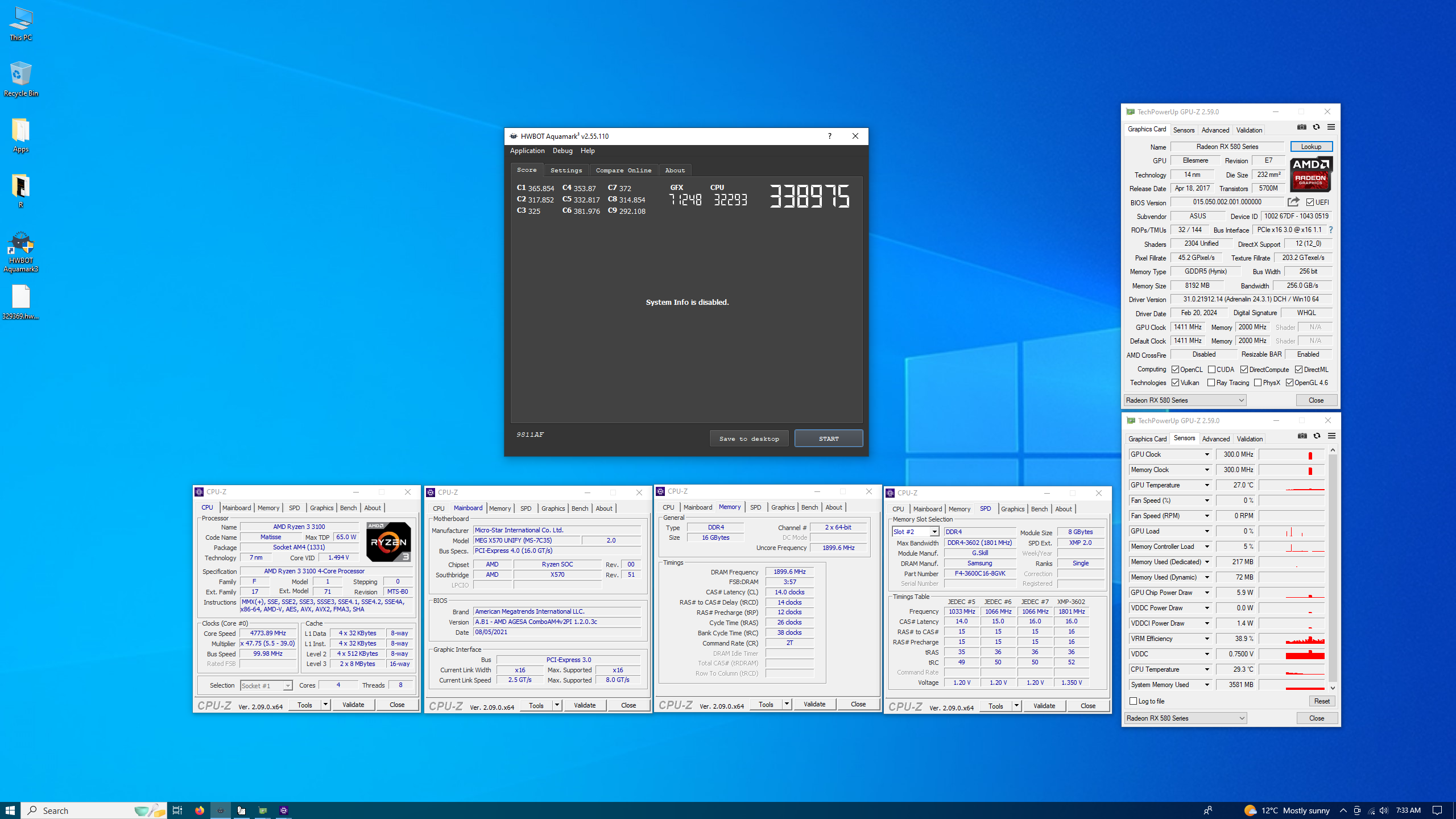Switch to Advanced tab in upper GPU-Z
The height and width of the screenshot is (819, 1456).
coord(1215,130)
